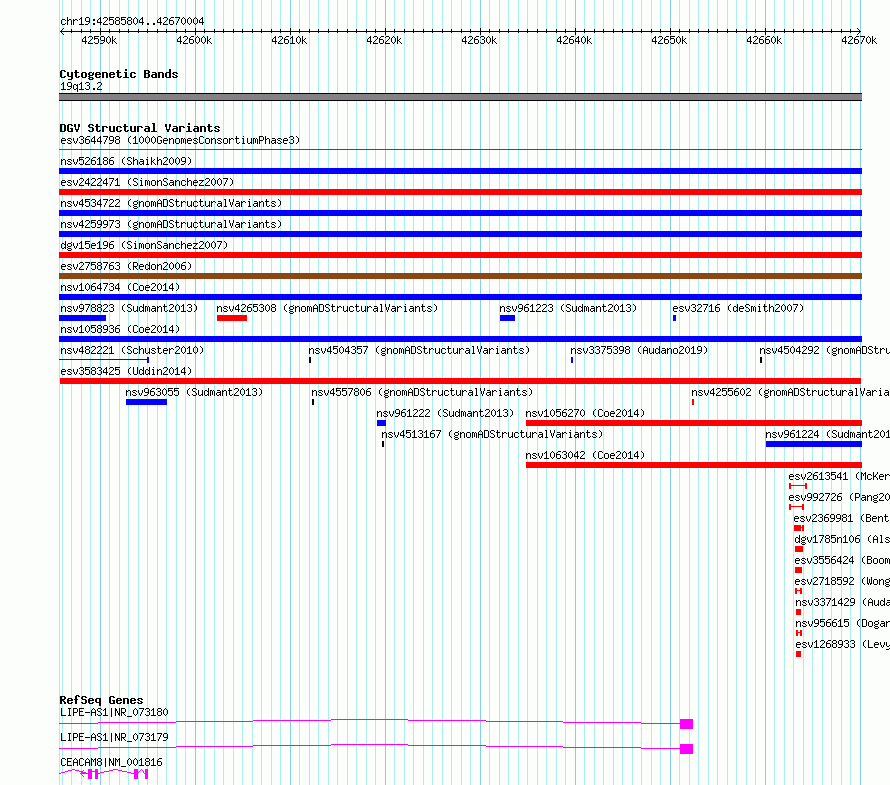This screenshot has height=785, width=890.
Task: Click nsv4255602 variant label
Action: tap(790, 392)
